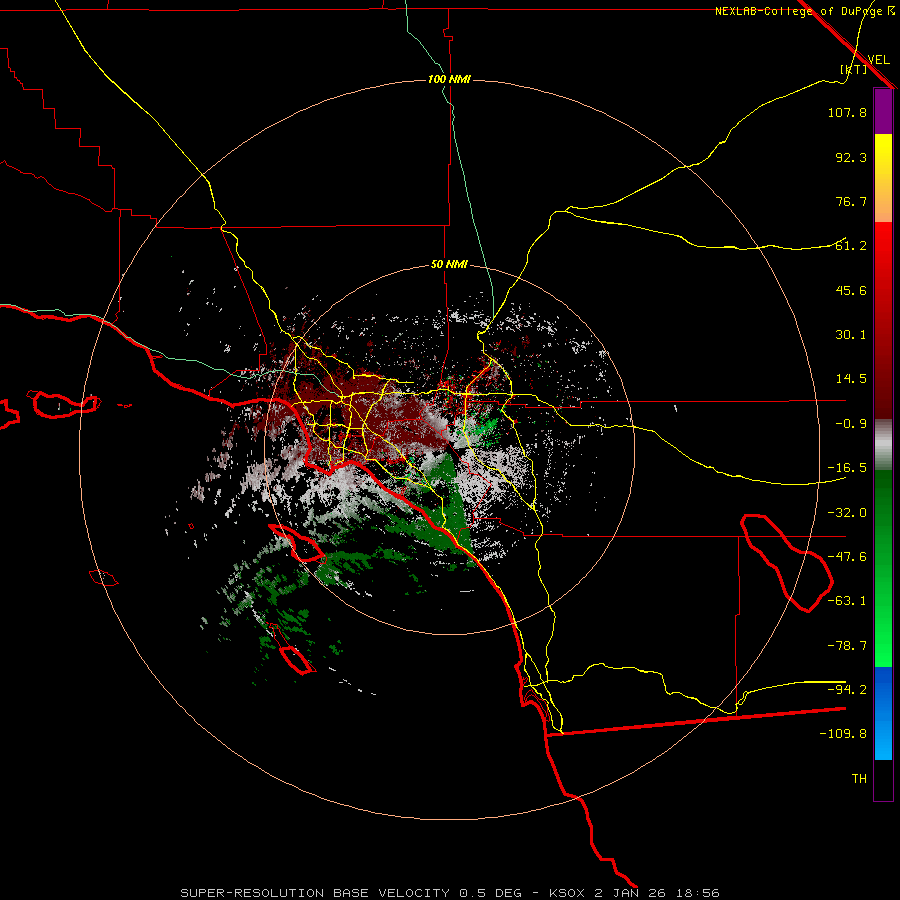Click the -16.5 velocity scale value
Viewport: 900px width, 900px height.
pyautogui.click(x=847, y=468)
